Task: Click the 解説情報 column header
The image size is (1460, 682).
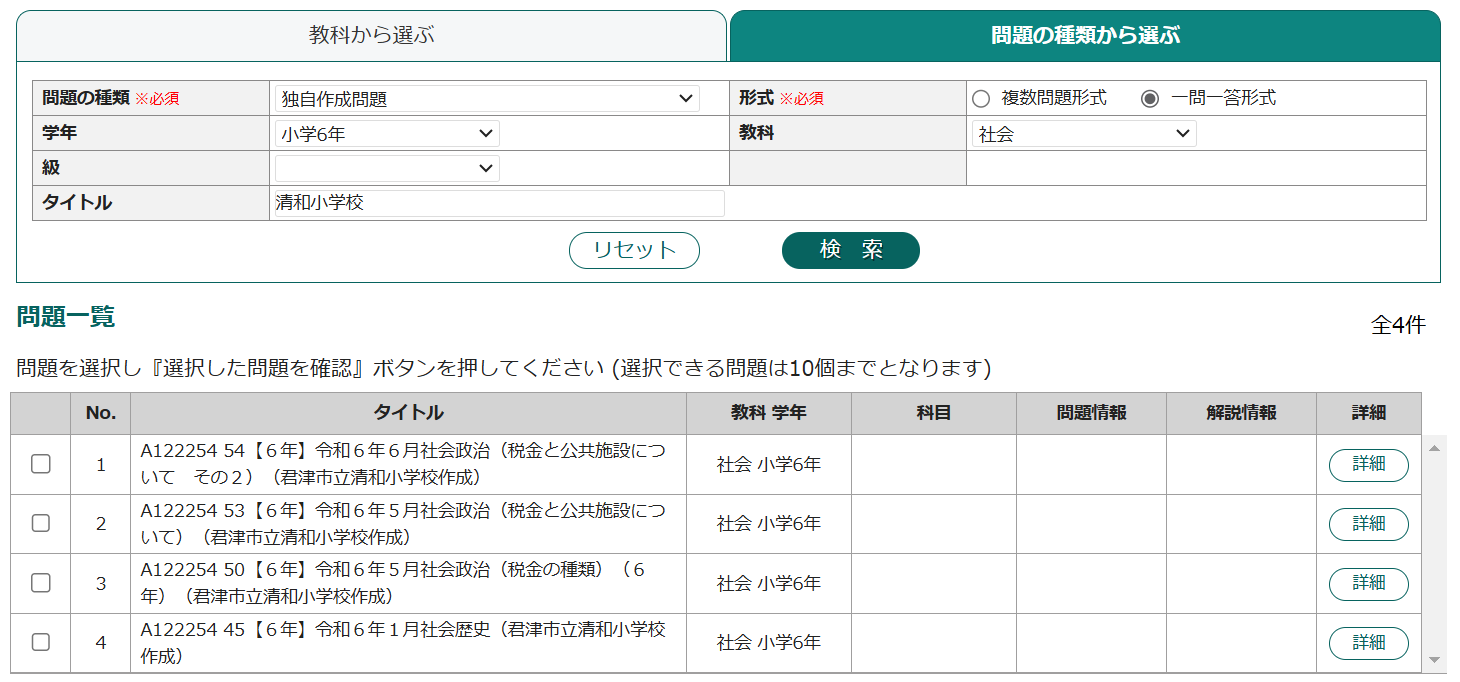Action: 1241,413
